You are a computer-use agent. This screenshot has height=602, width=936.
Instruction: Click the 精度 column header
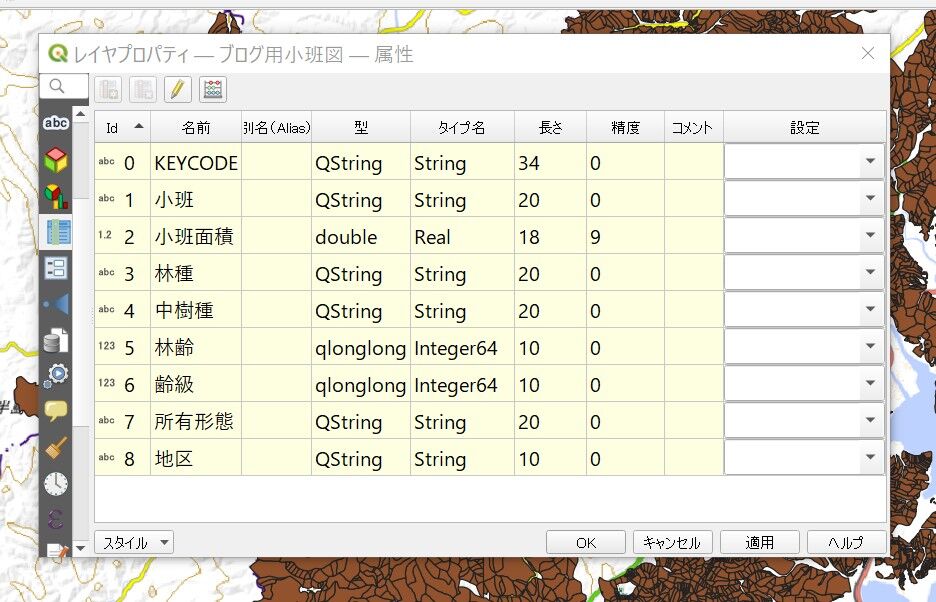coord(626,127)
